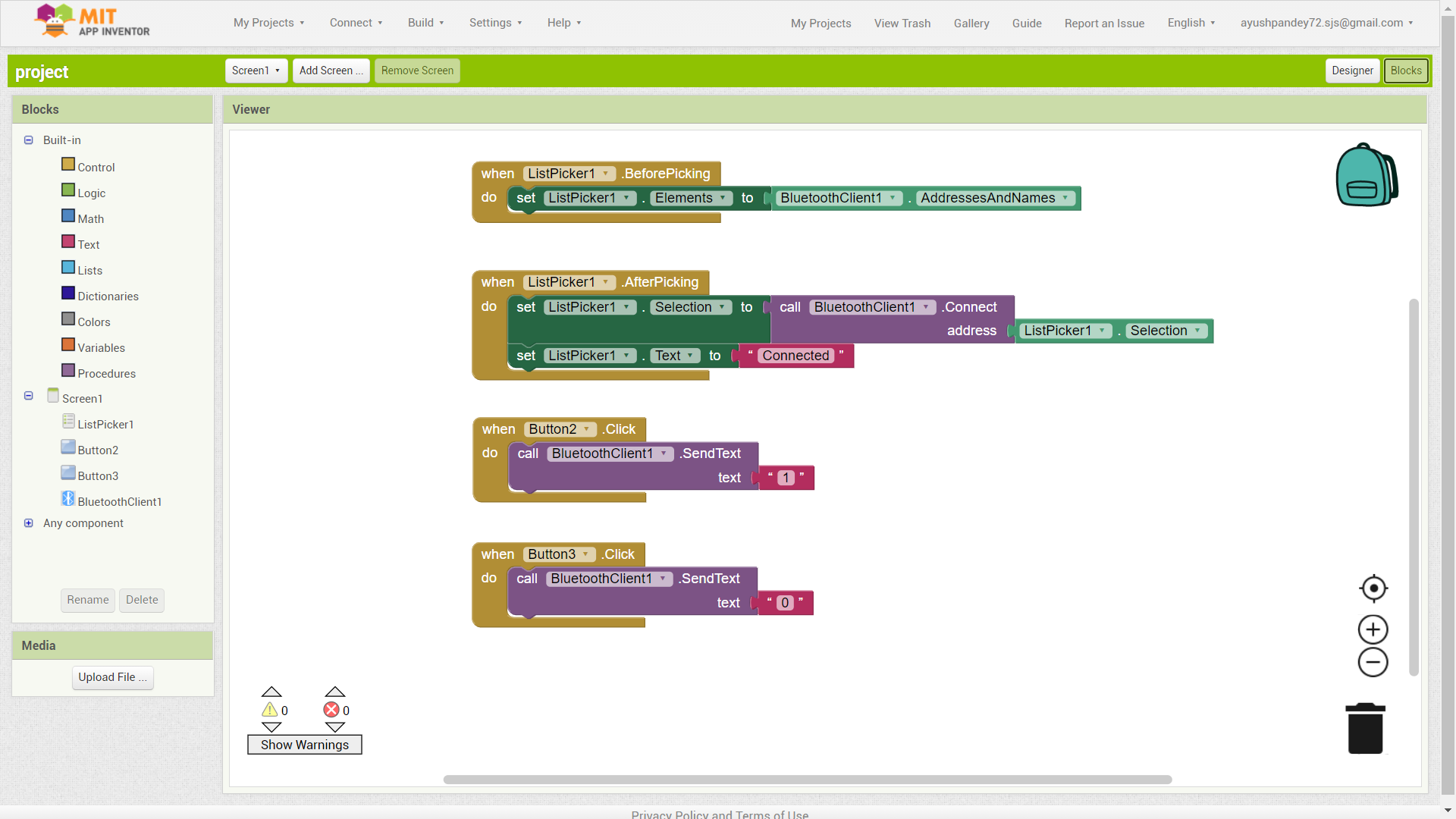Click the horizontal workspace scrollbar
The image size is (1456, 819).
point(808,780)
